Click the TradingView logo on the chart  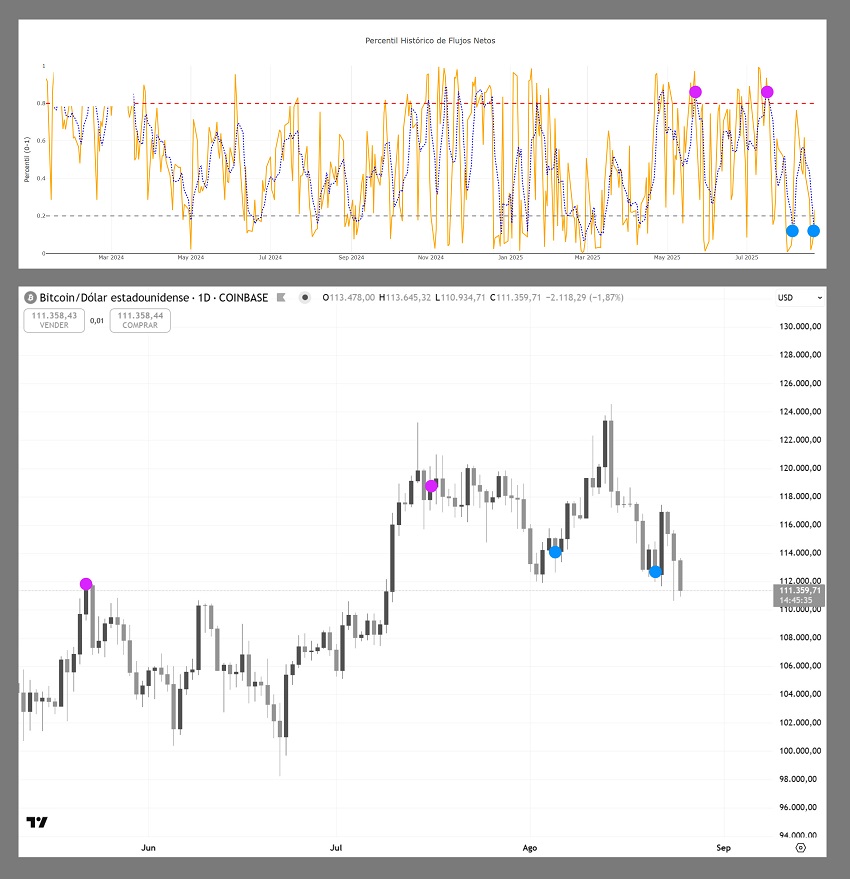pyautogui.click(x=37, y=822)
